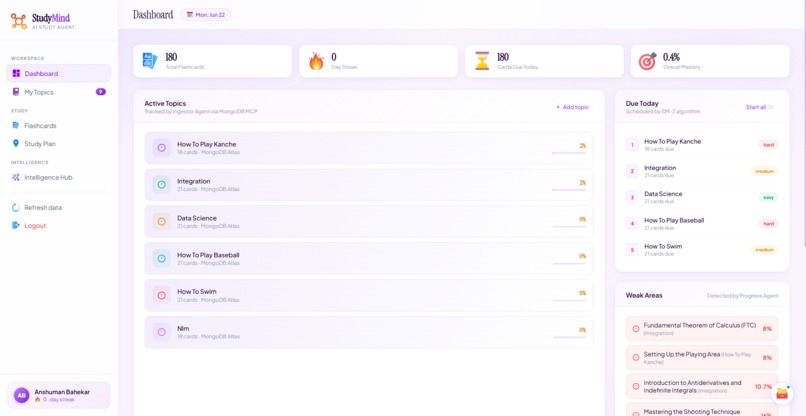Click the Overall Mastery target icon

coord(648,61)
